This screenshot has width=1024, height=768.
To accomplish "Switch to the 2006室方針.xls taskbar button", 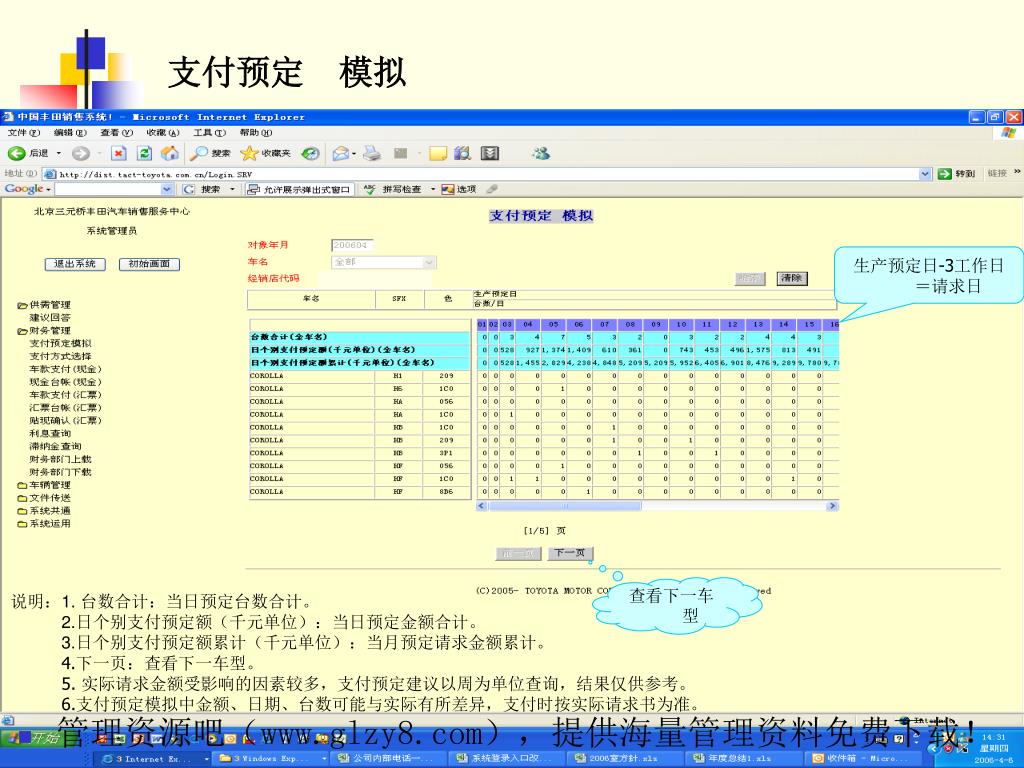I will coord(623,758).
